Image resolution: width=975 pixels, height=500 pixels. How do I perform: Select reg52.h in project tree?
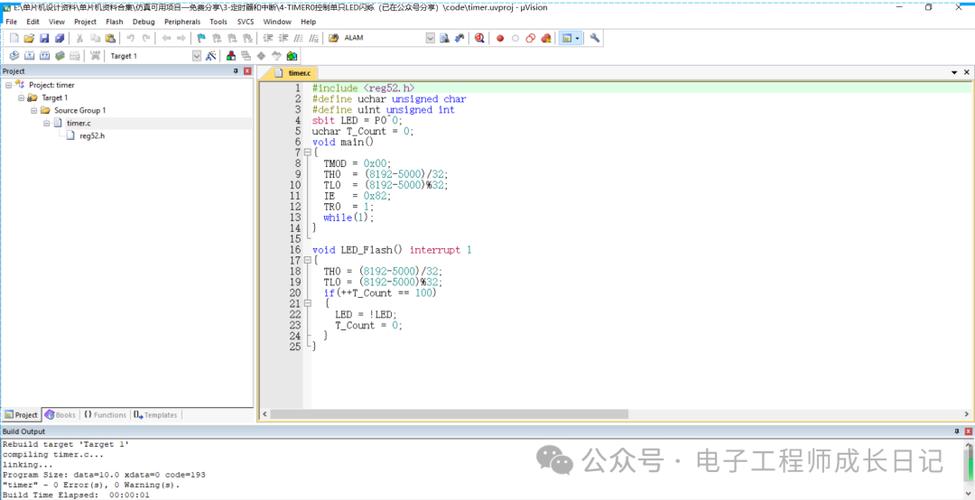92,136
